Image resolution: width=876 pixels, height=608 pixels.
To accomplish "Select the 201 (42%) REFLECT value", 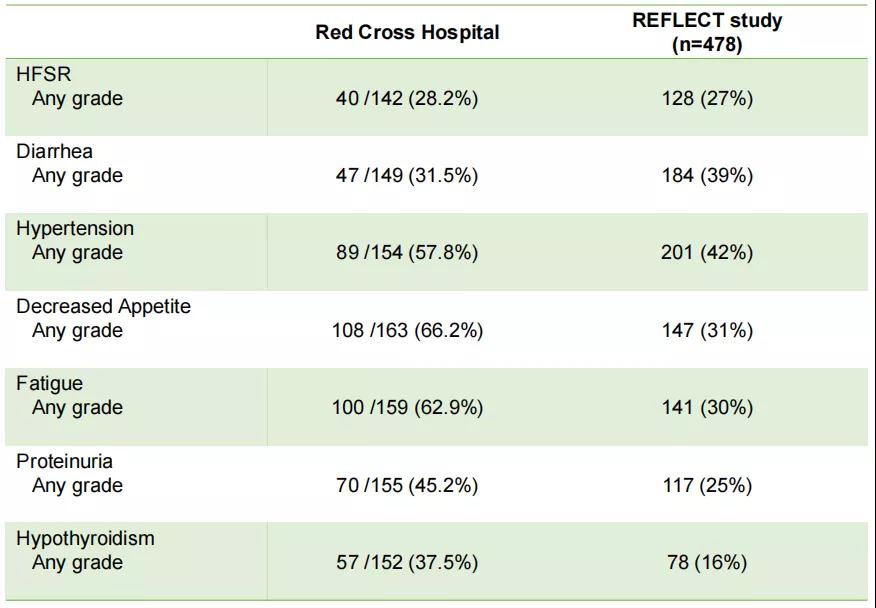I will pos(706,253).
